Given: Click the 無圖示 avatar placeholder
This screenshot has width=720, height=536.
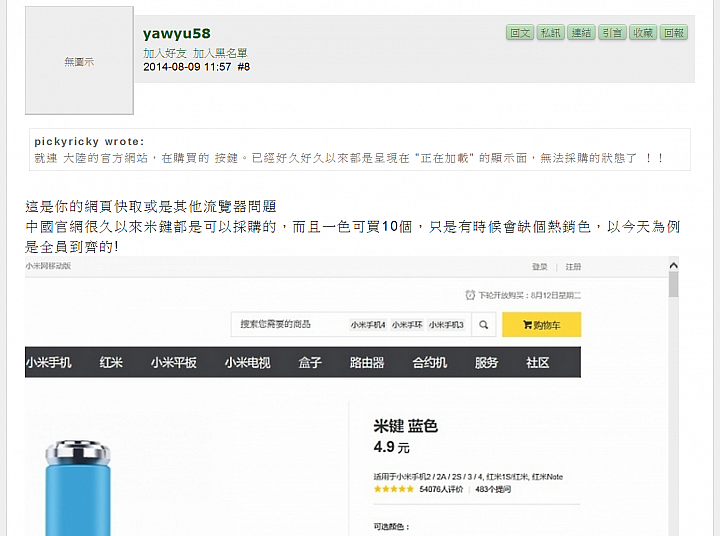Looking at the screenshot, I should pyautogui.click(x=79, y=61).
